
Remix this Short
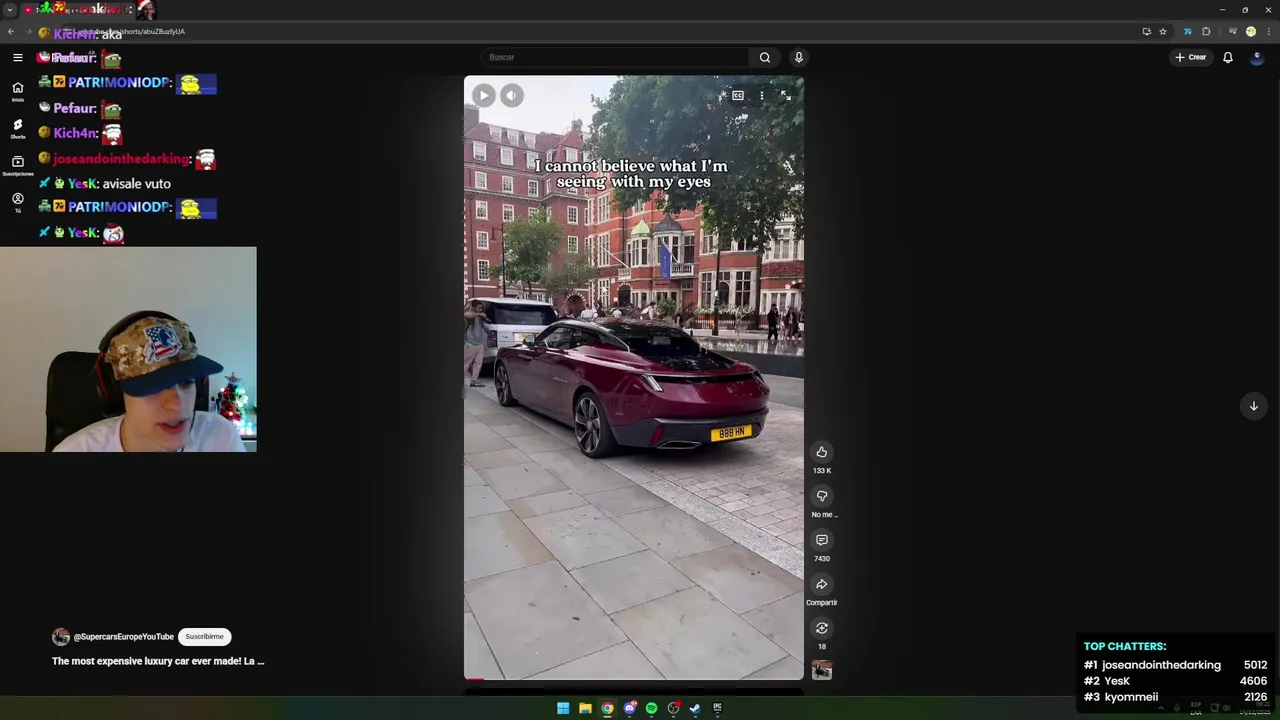(822, 628)
